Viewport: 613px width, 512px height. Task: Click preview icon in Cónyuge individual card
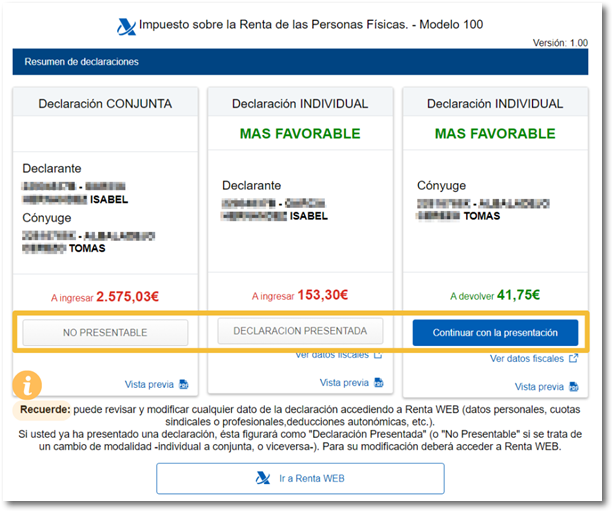[x=572, y=387]
